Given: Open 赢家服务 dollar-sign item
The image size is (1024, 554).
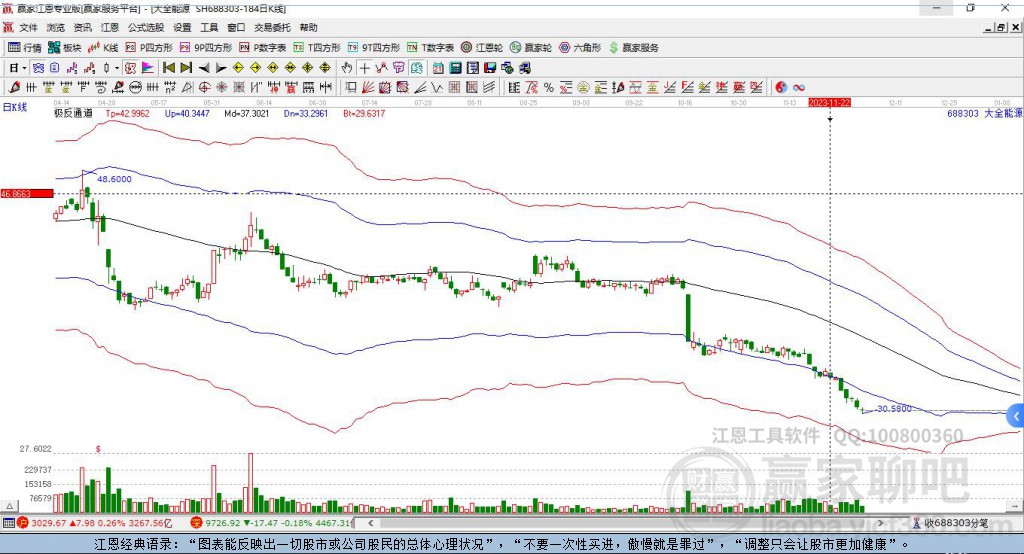Looking at the screenshot, I should pyautogui.click(x=633, y=48).
